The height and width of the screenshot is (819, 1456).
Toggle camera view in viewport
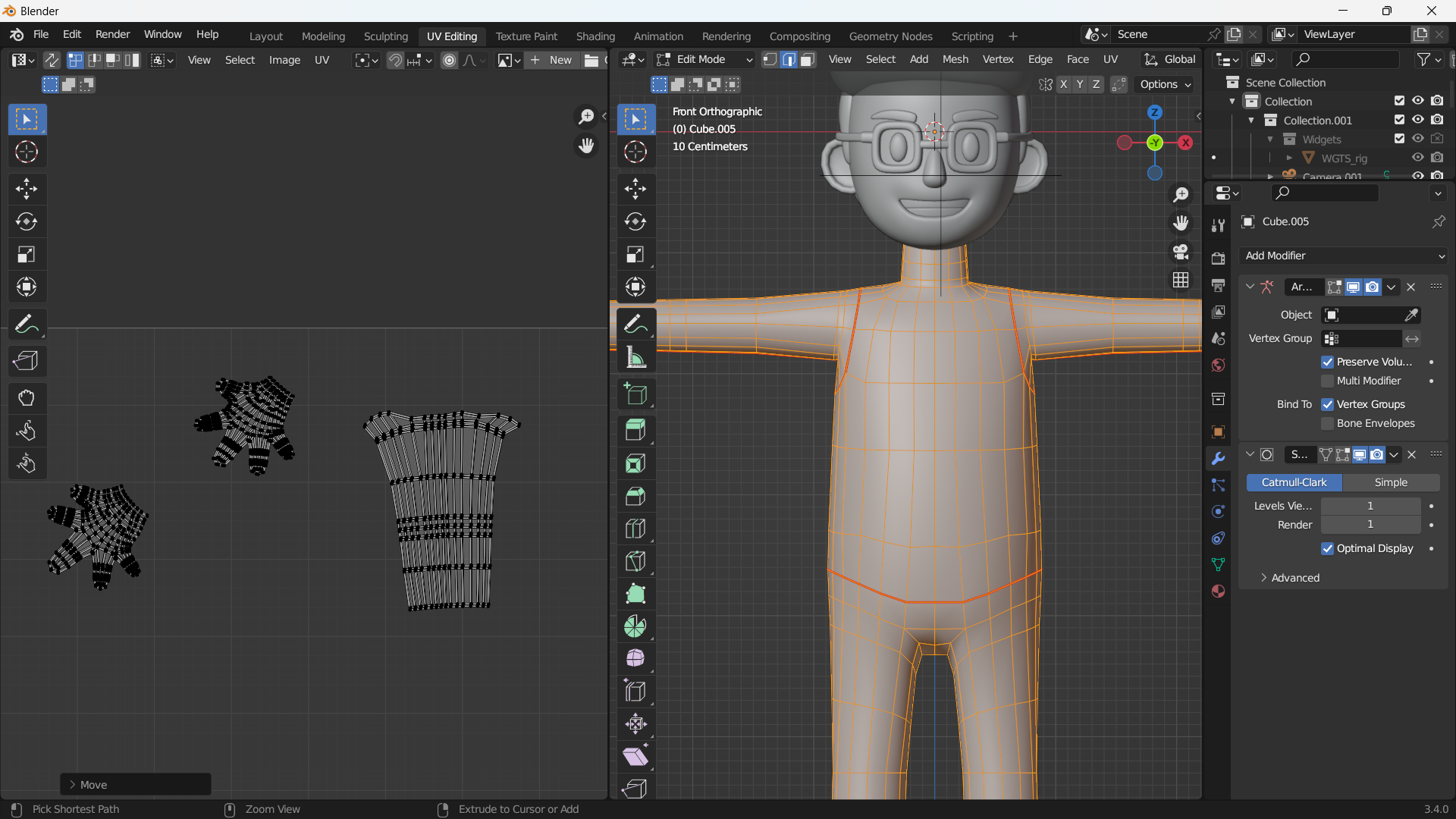pos(1181,252)
